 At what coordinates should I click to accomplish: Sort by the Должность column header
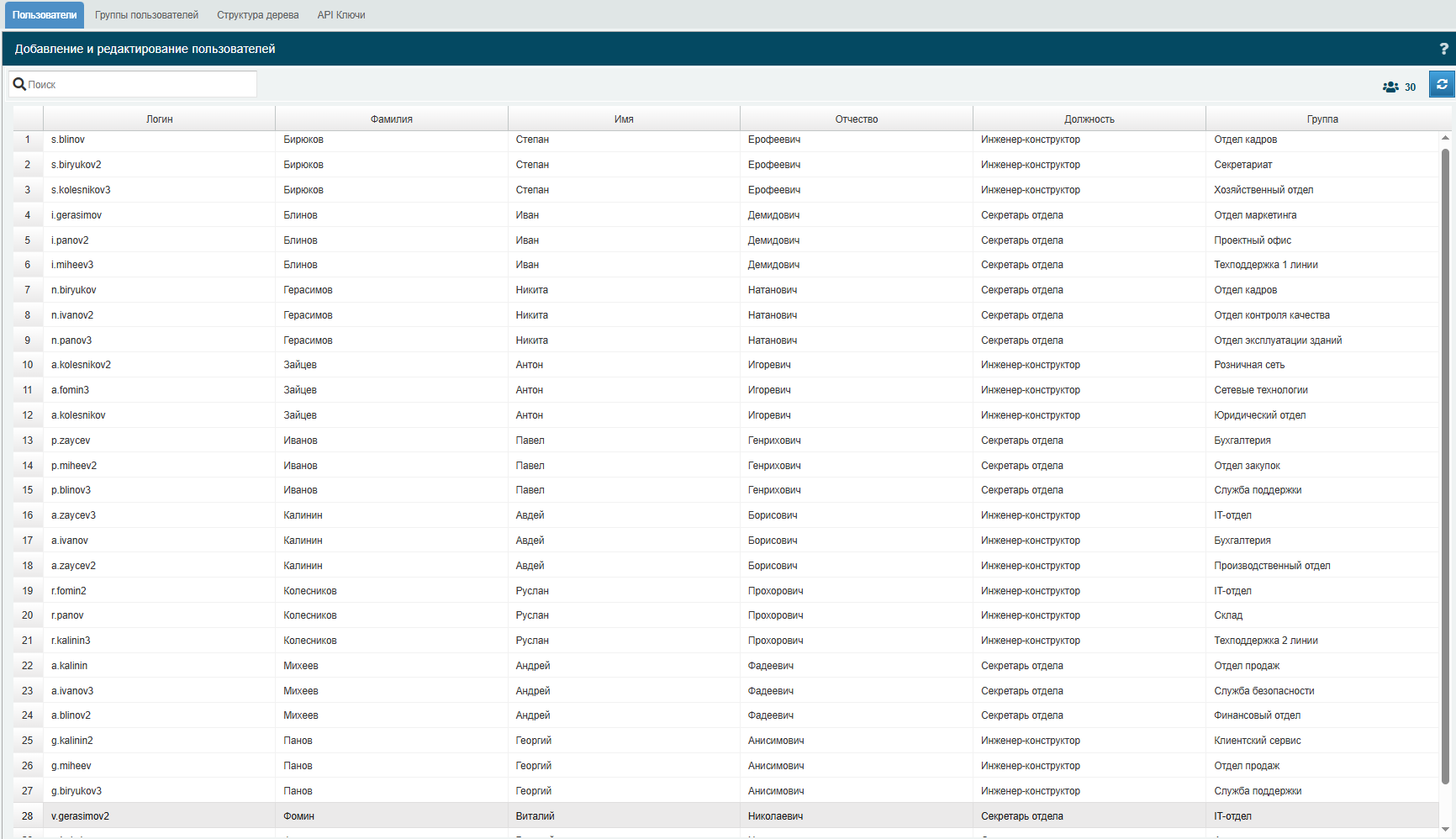pos(1089,119)
